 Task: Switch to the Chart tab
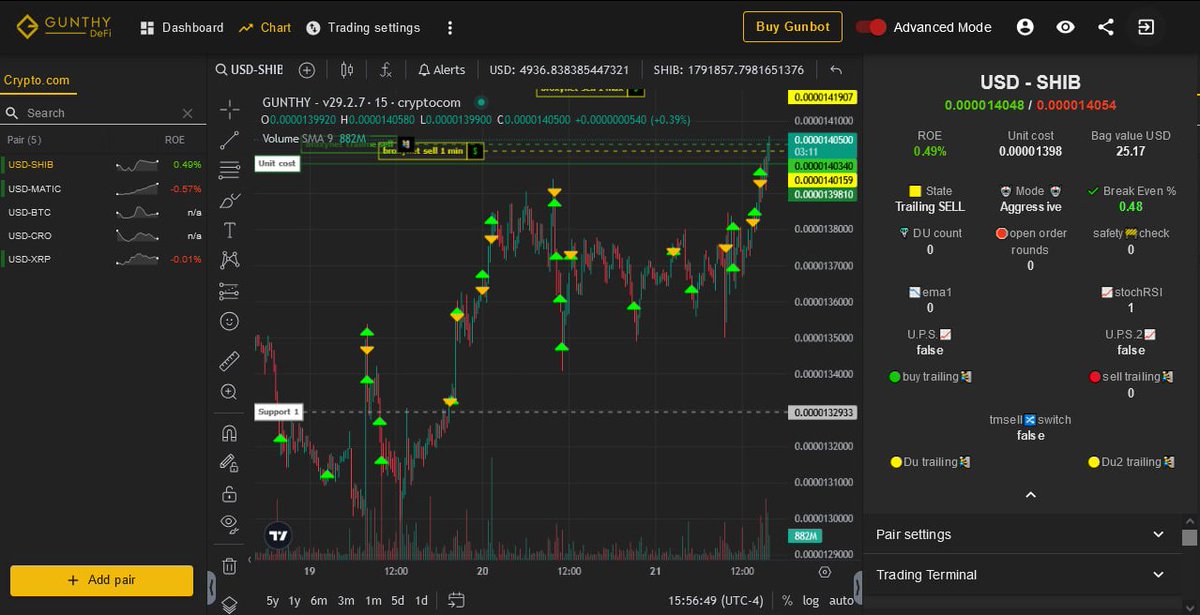(265, 27)
